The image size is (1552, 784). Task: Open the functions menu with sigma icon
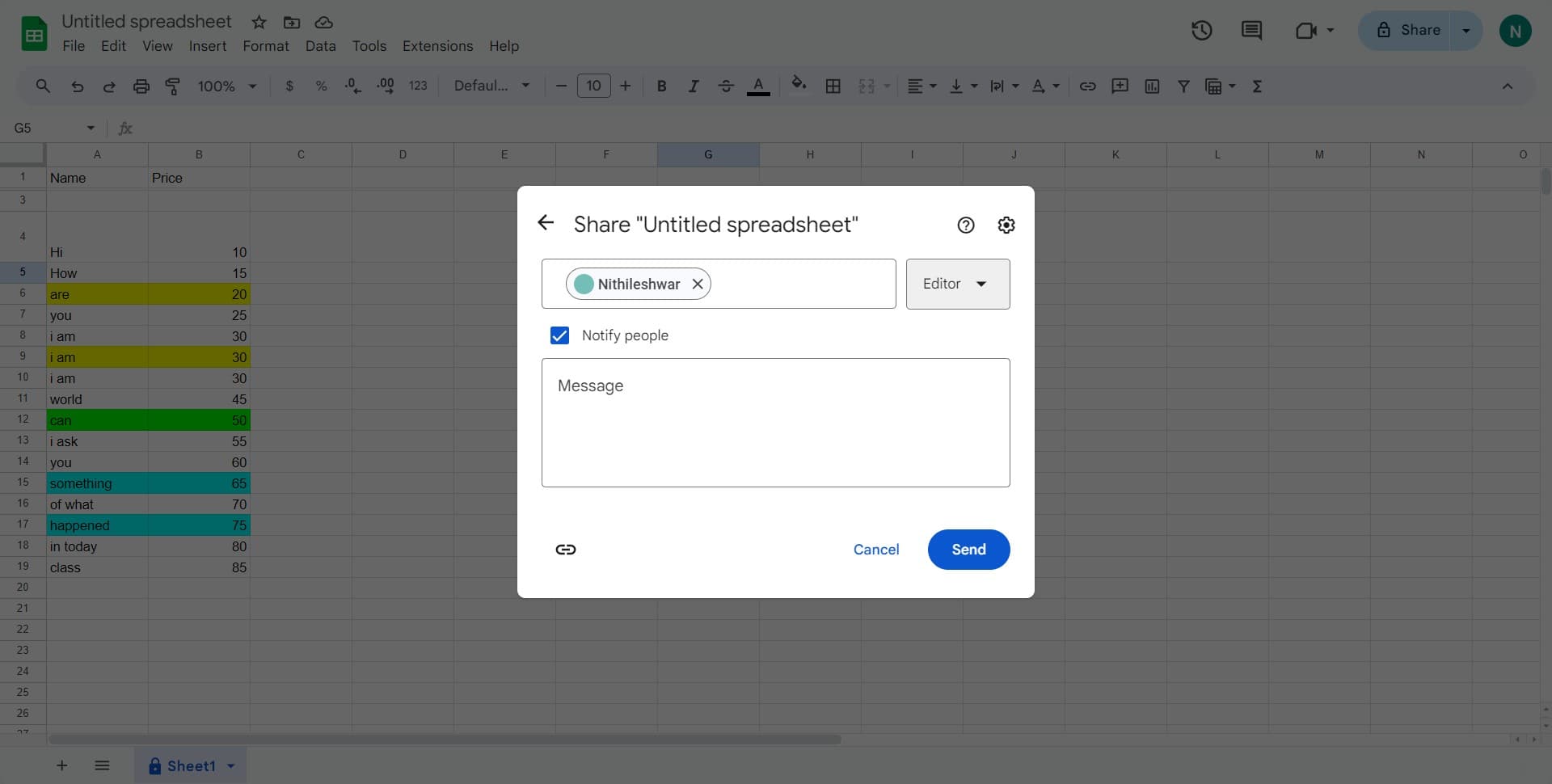[x=1256, y=86]
